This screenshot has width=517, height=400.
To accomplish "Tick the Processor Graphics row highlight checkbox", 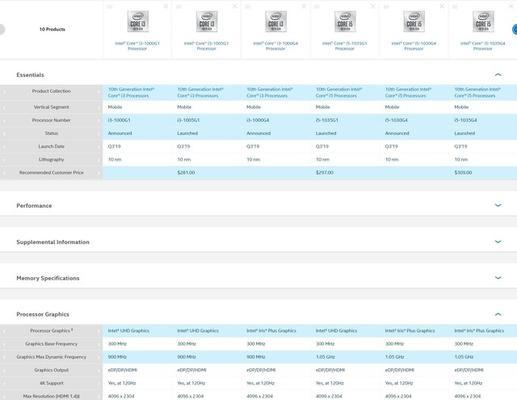I will 4,331.
